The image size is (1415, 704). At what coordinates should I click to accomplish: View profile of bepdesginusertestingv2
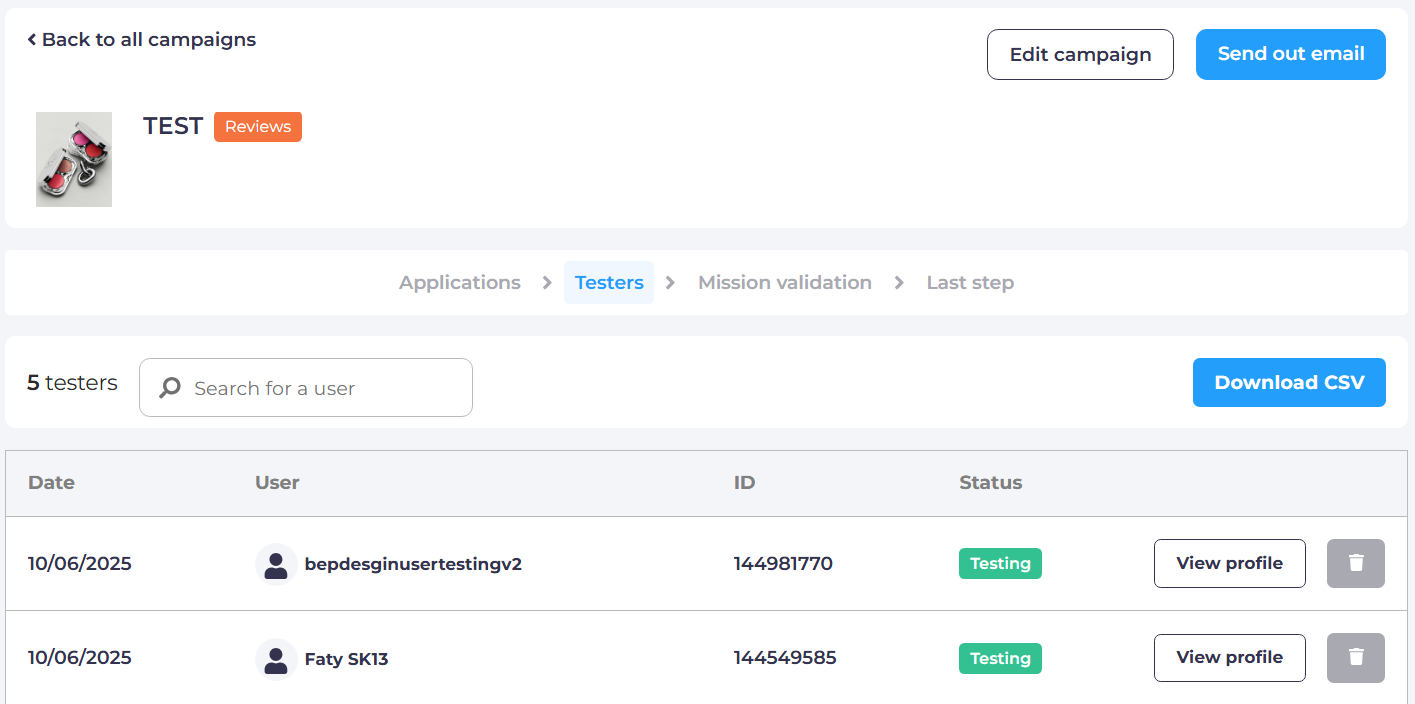[1229, 563]
